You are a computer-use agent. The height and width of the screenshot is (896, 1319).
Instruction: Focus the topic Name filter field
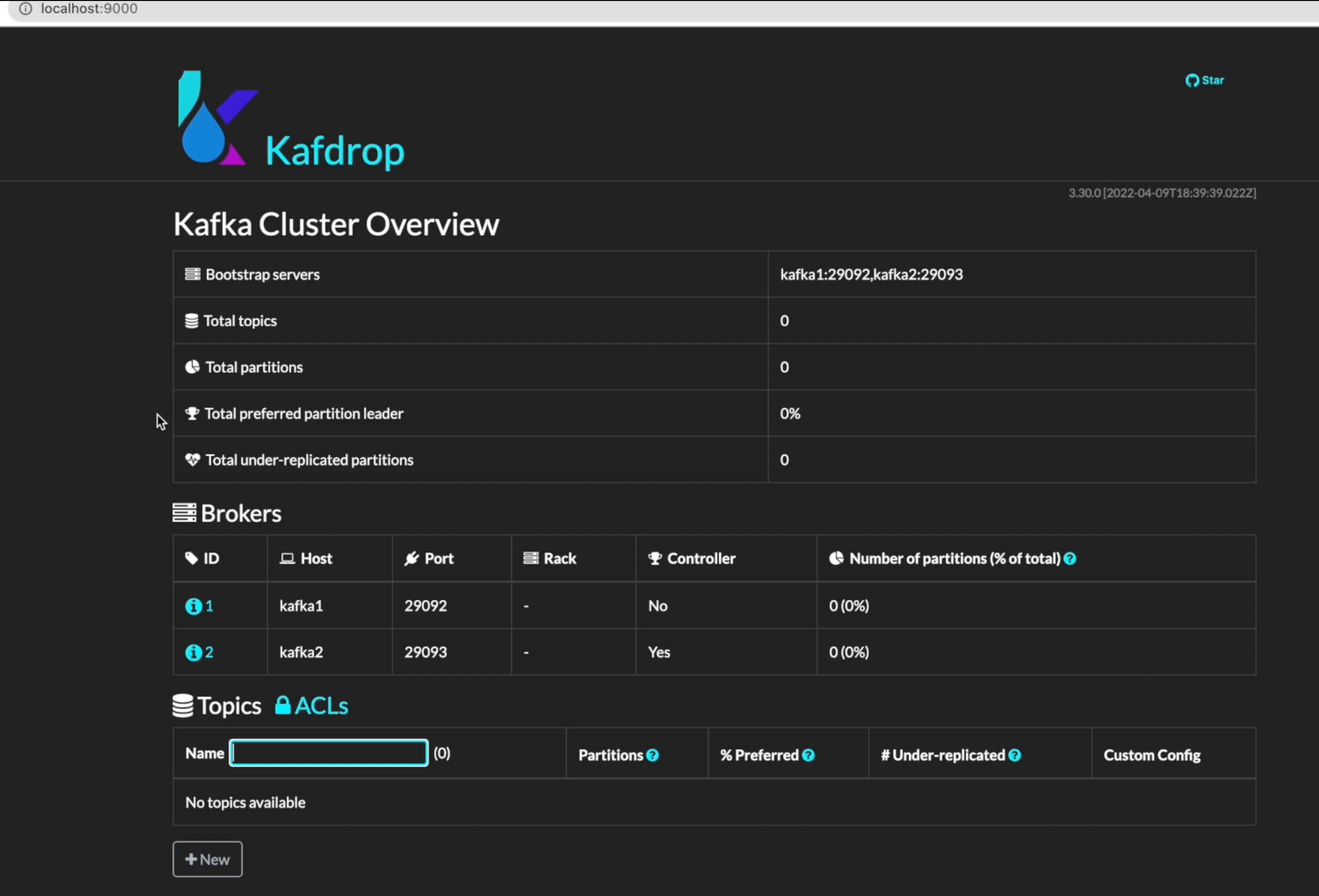(x=329, y=753)
